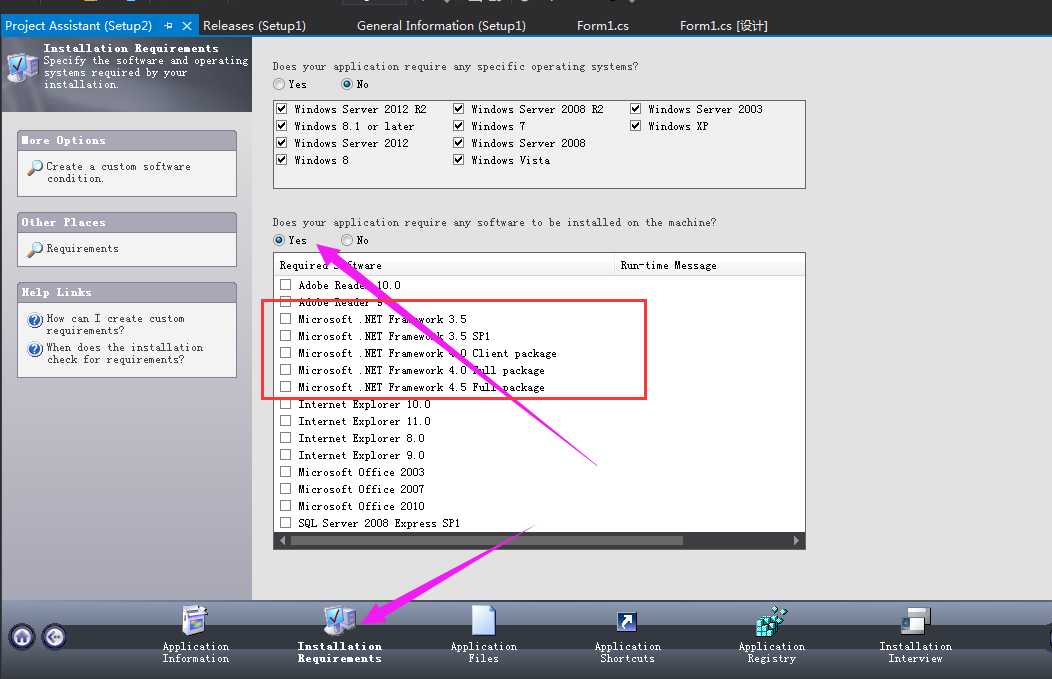Click the help icon beside How can I create custom requirements
The width and height of the screenshot is (1052, 679).
[x=35, y=320]
